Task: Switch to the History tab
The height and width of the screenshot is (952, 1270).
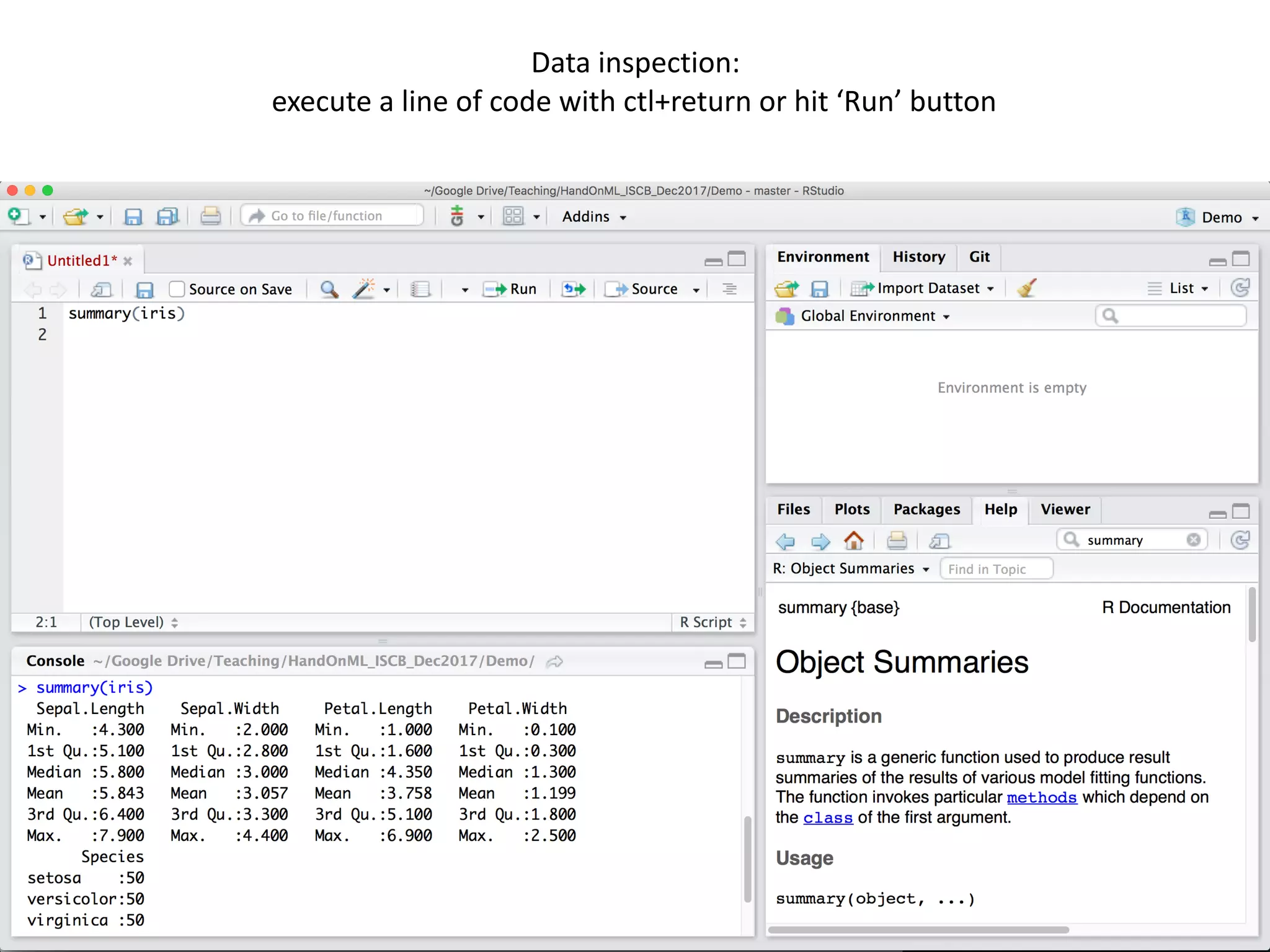Action: 918,257
